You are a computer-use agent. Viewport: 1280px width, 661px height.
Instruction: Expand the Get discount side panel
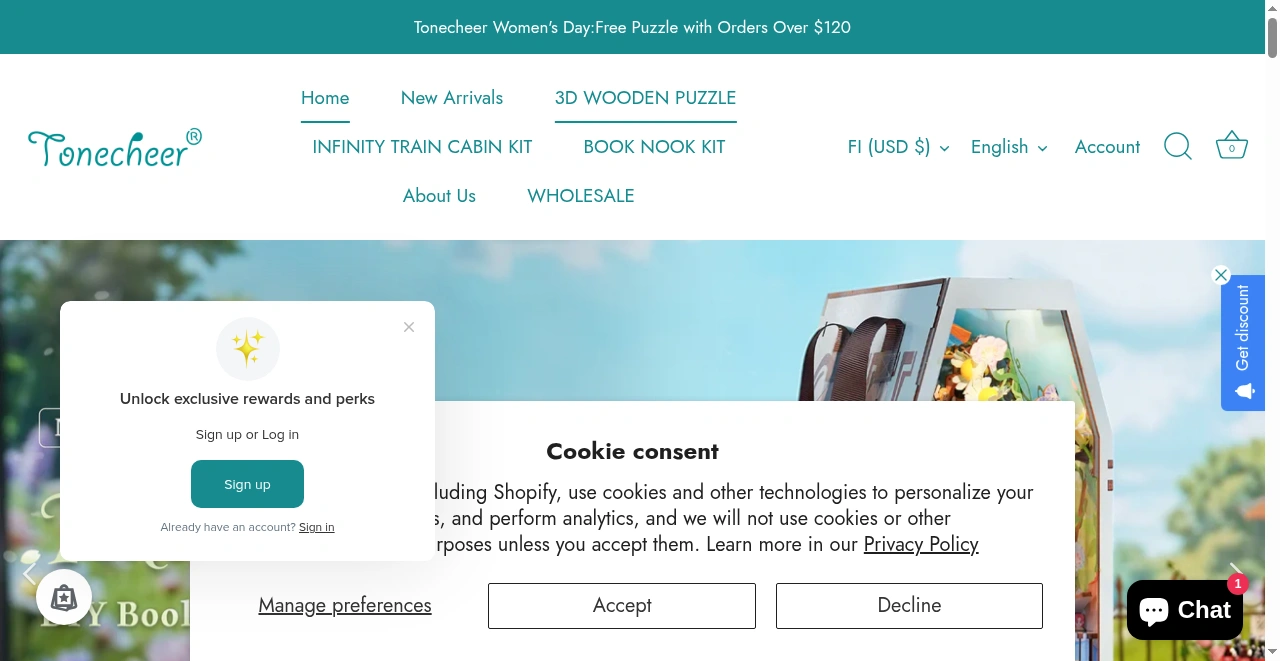(1242, 330)
